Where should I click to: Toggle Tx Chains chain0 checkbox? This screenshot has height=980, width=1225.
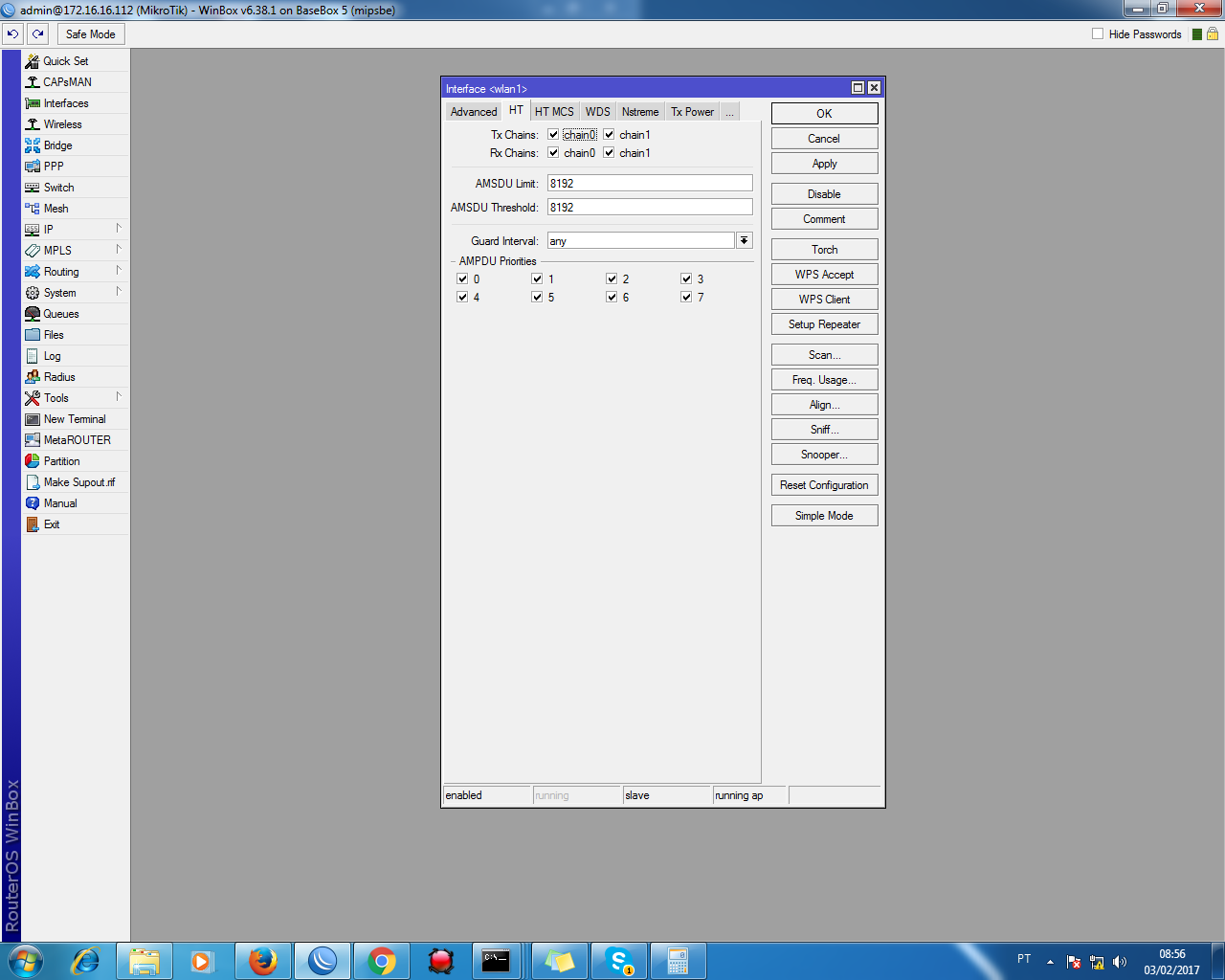point(553,135)
